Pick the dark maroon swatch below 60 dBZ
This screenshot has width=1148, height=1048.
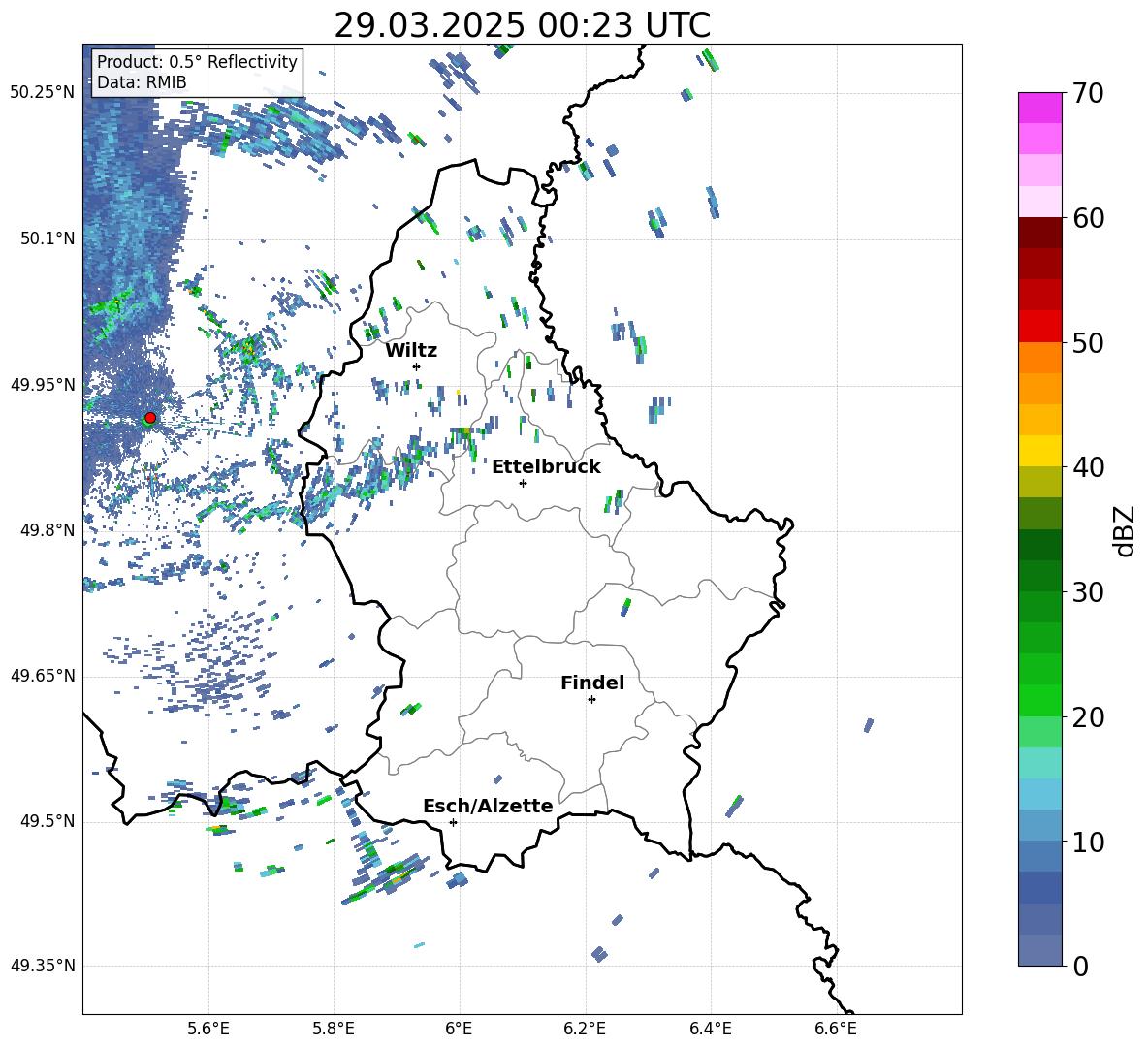(1039, 233)
